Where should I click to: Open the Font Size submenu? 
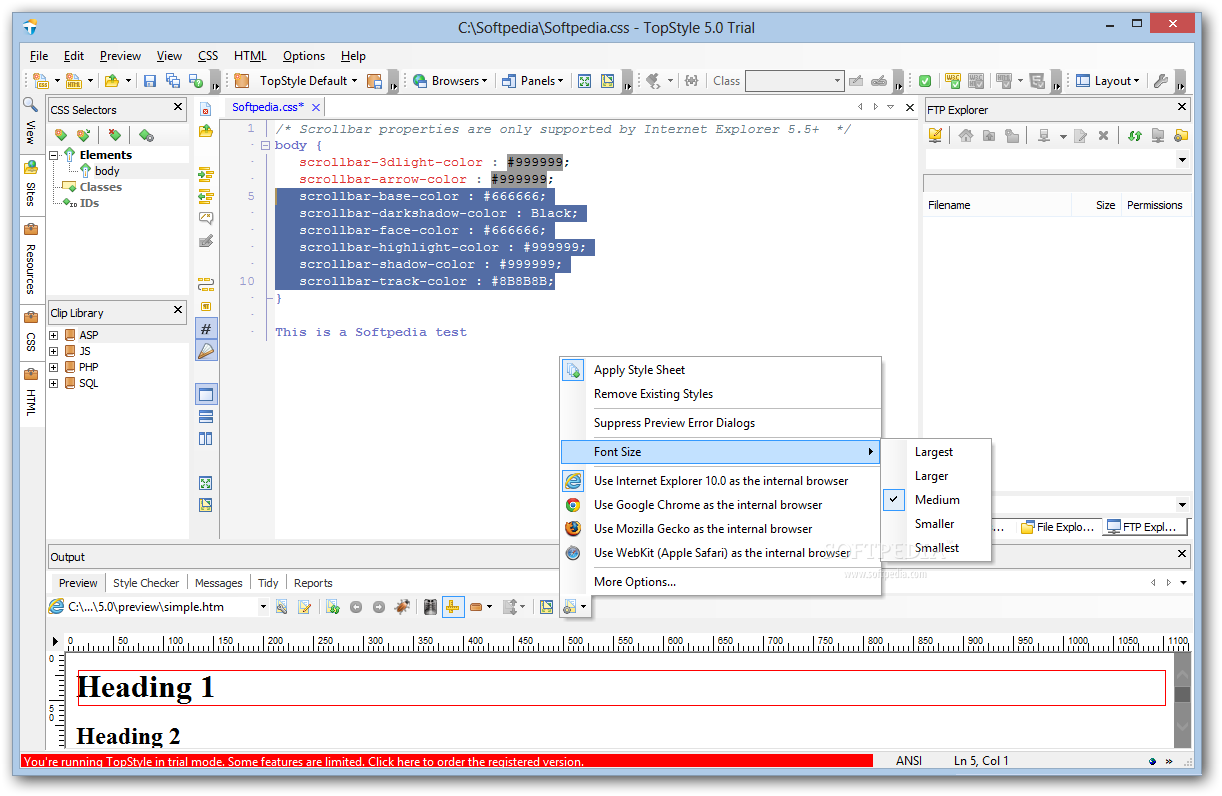tap(720, 452)
